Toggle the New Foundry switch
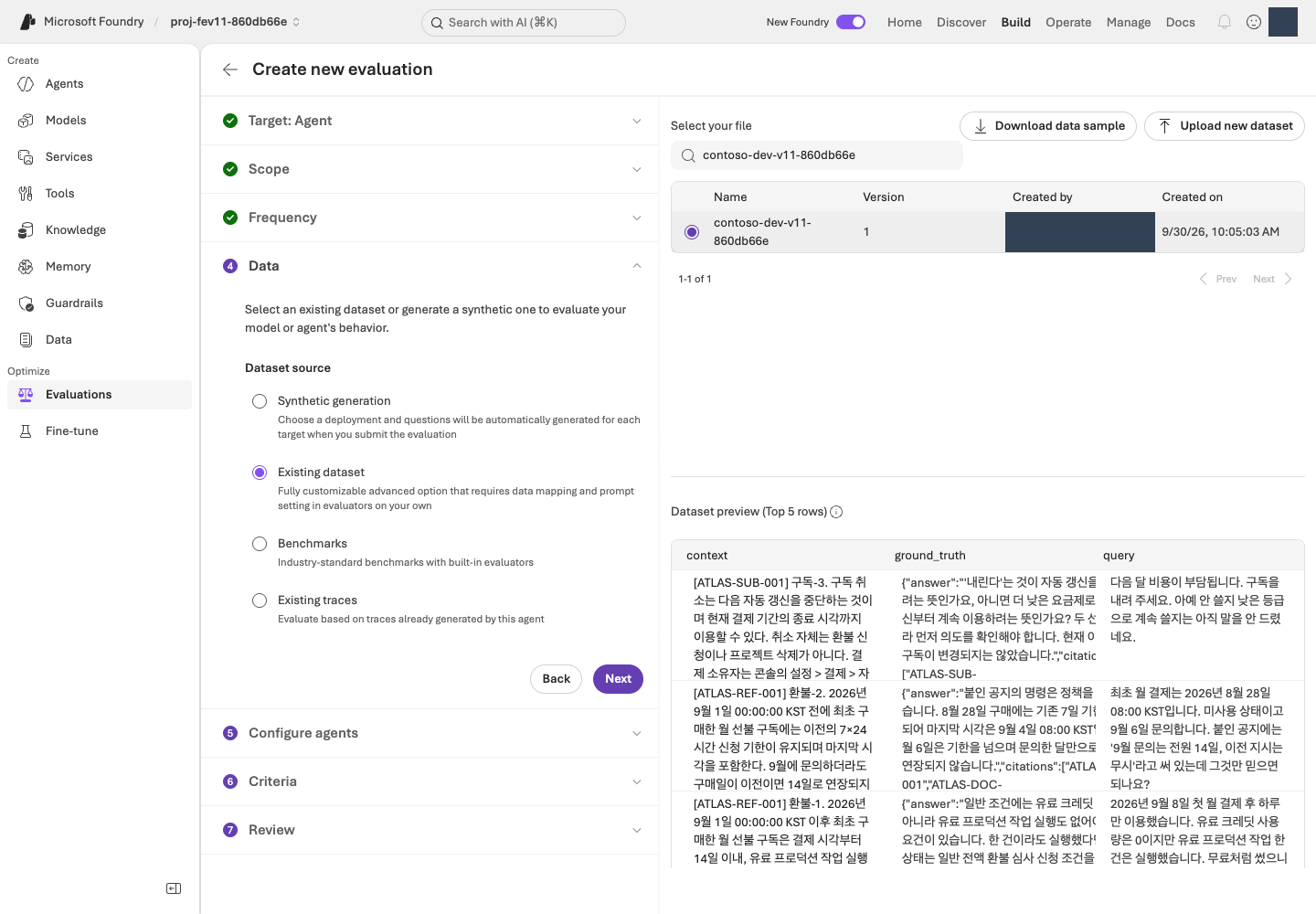The width and height of the screenshot is (1316, 914). coord(851,22)
